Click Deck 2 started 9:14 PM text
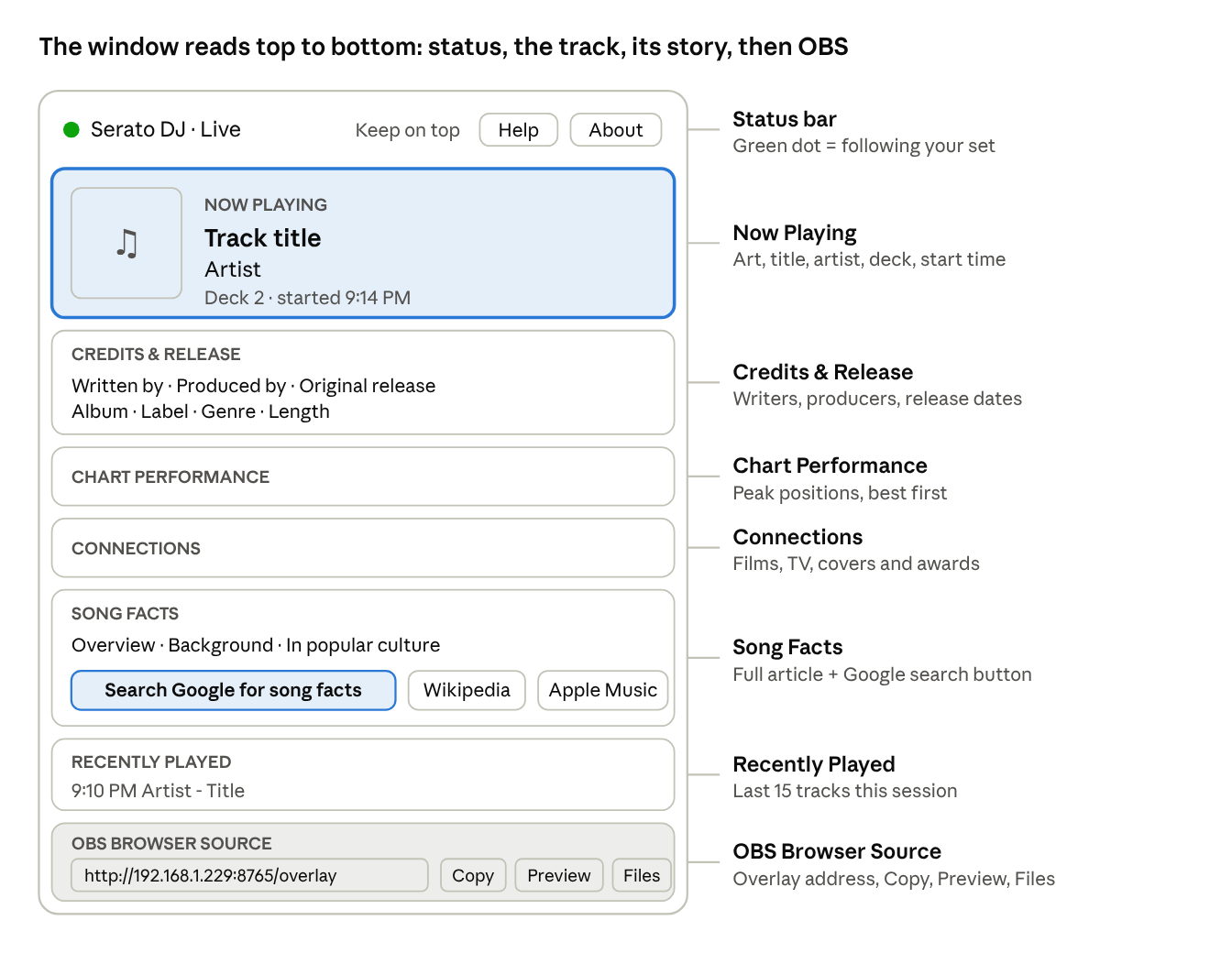 pyautogui.click(x=307, y=298)
